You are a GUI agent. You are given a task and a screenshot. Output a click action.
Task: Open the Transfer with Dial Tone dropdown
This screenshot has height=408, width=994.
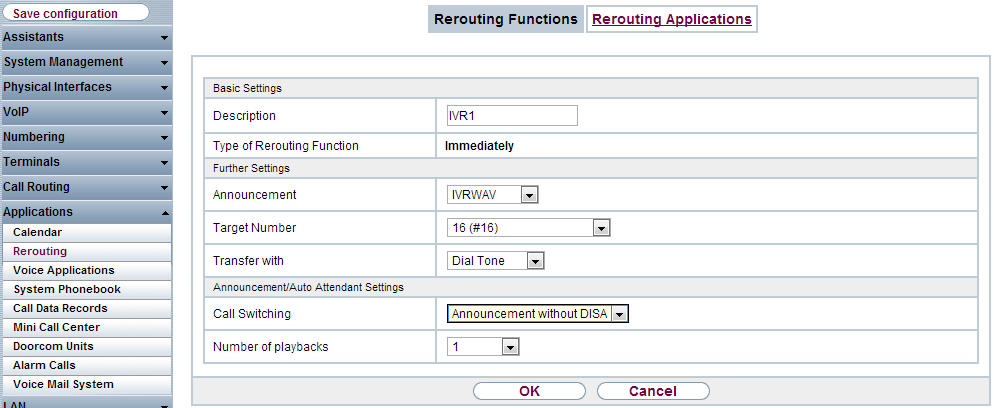[x=496, y=261]
